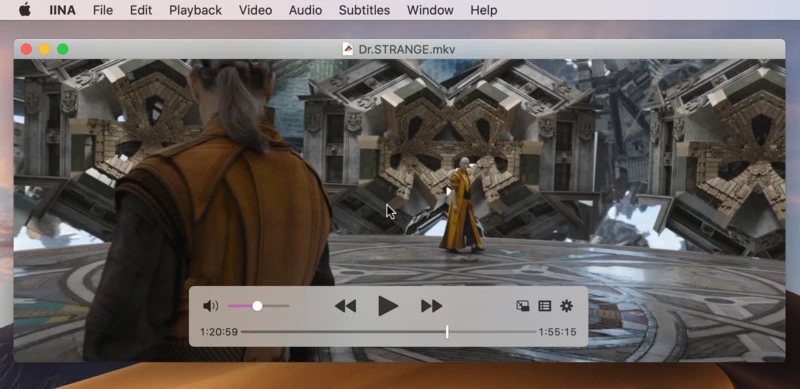
Task: Click the playback progress bar track
Action: (x=388, y=332)
